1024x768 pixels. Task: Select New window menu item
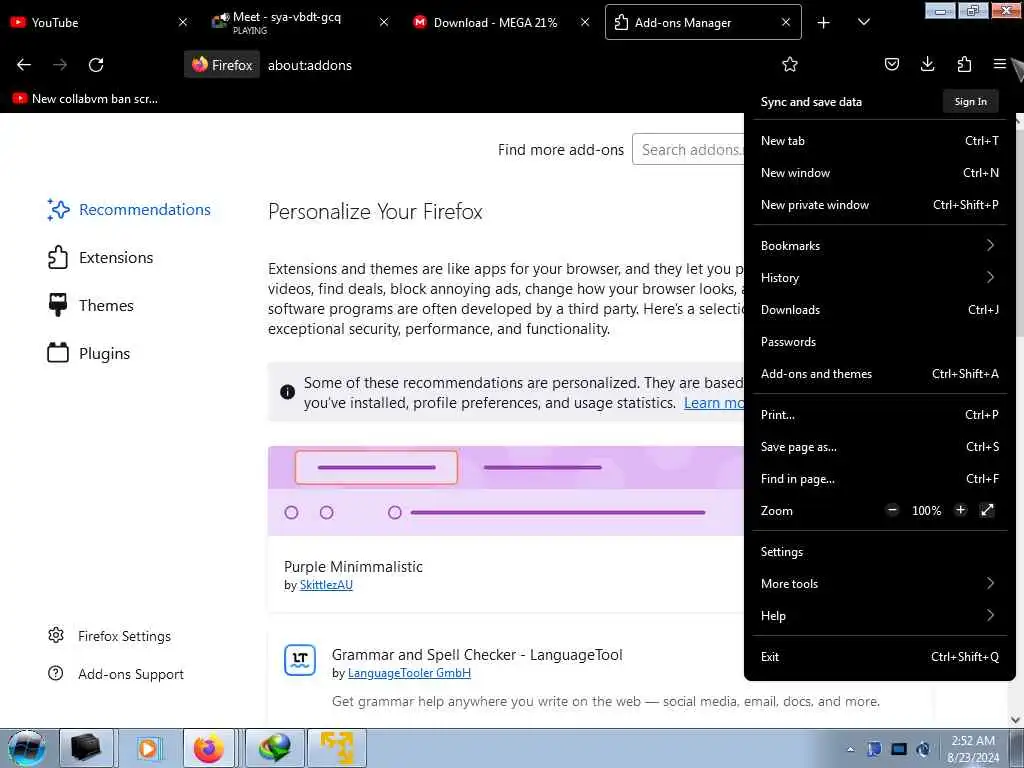point(880,172)
